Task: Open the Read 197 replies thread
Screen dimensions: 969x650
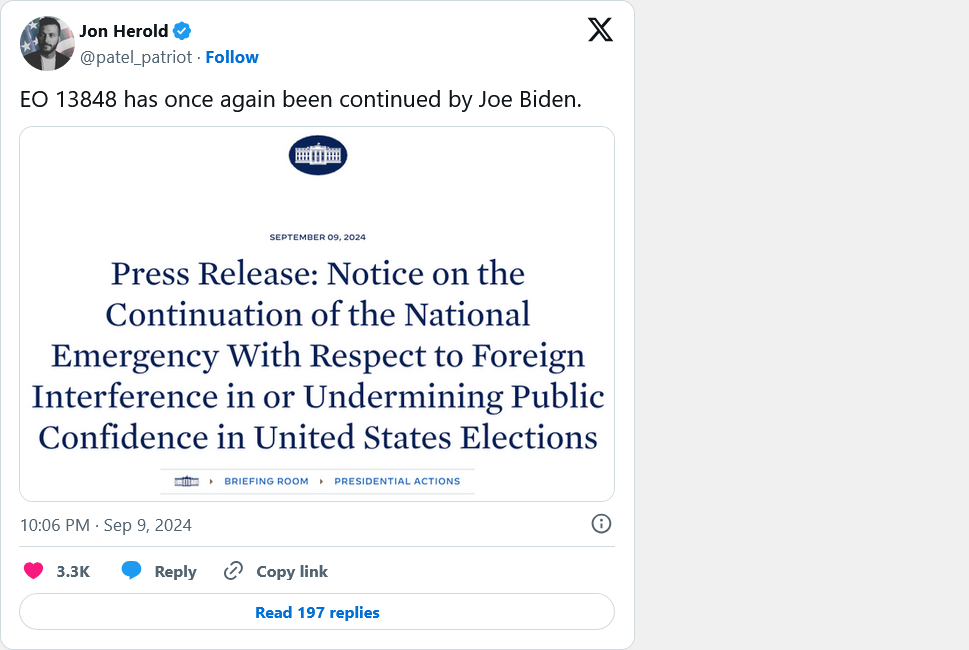Action: (x=316, y=612)
